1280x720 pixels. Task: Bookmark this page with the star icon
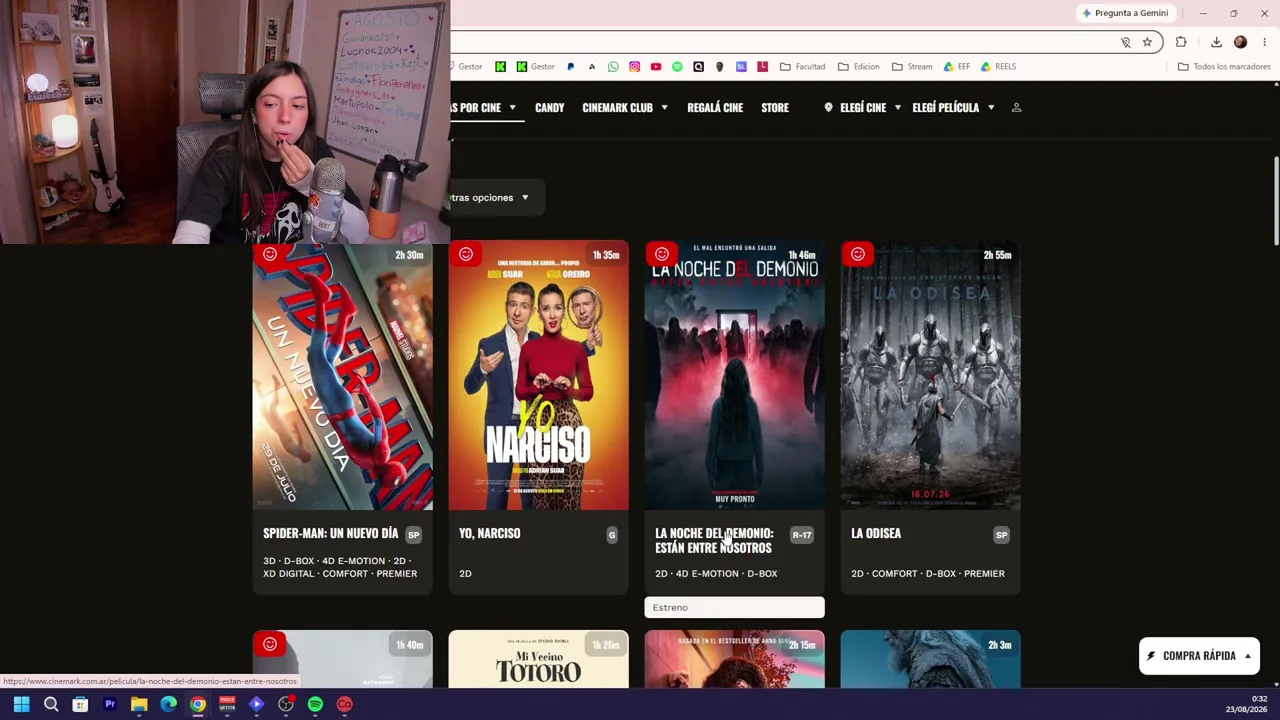click(1147, 42)
